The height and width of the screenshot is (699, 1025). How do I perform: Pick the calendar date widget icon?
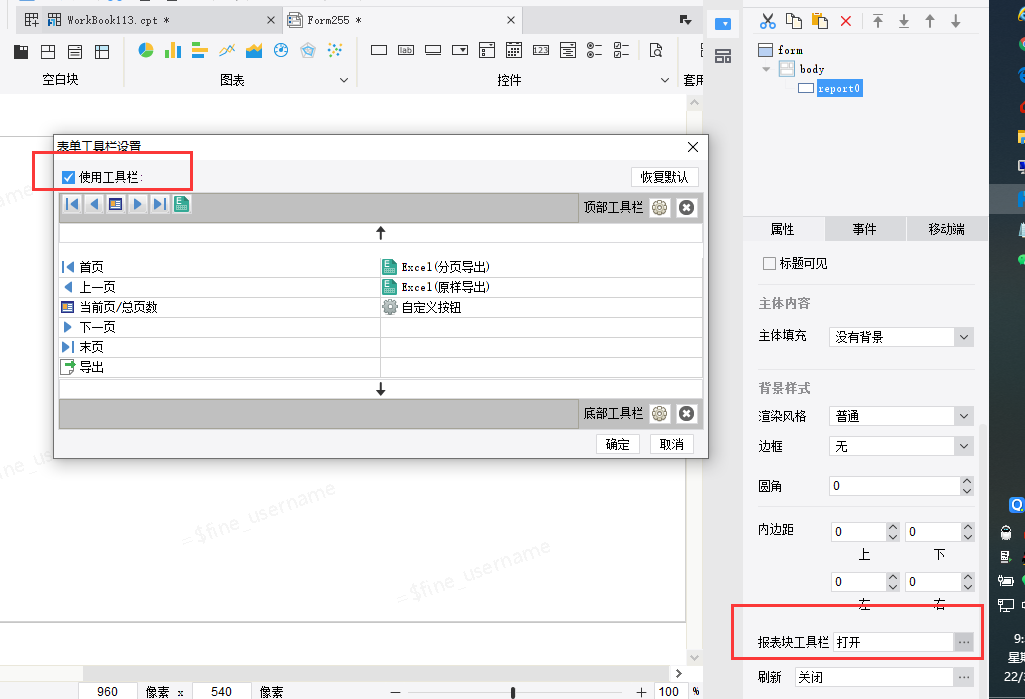click(x=514, y=50)
